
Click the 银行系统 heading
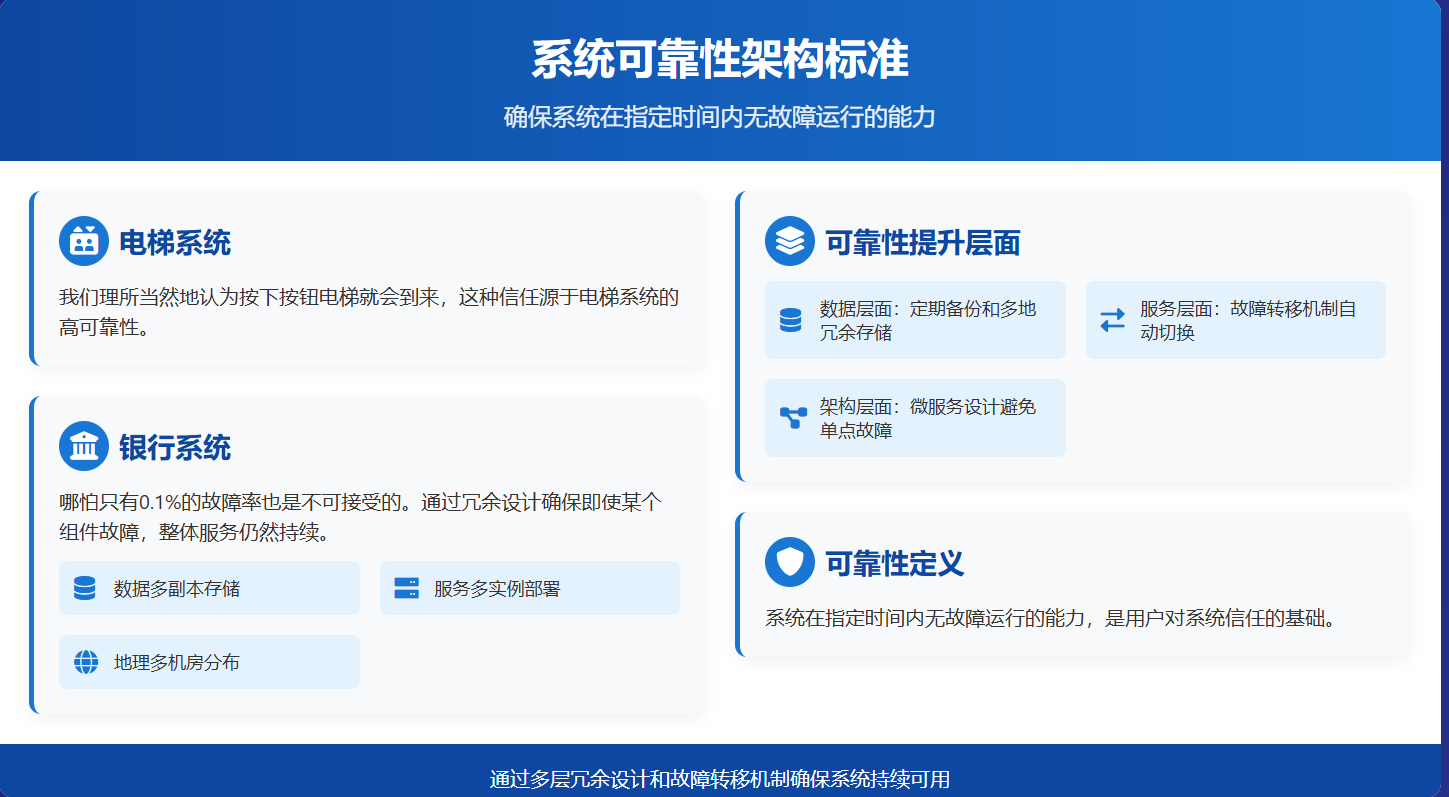point(175,447)
